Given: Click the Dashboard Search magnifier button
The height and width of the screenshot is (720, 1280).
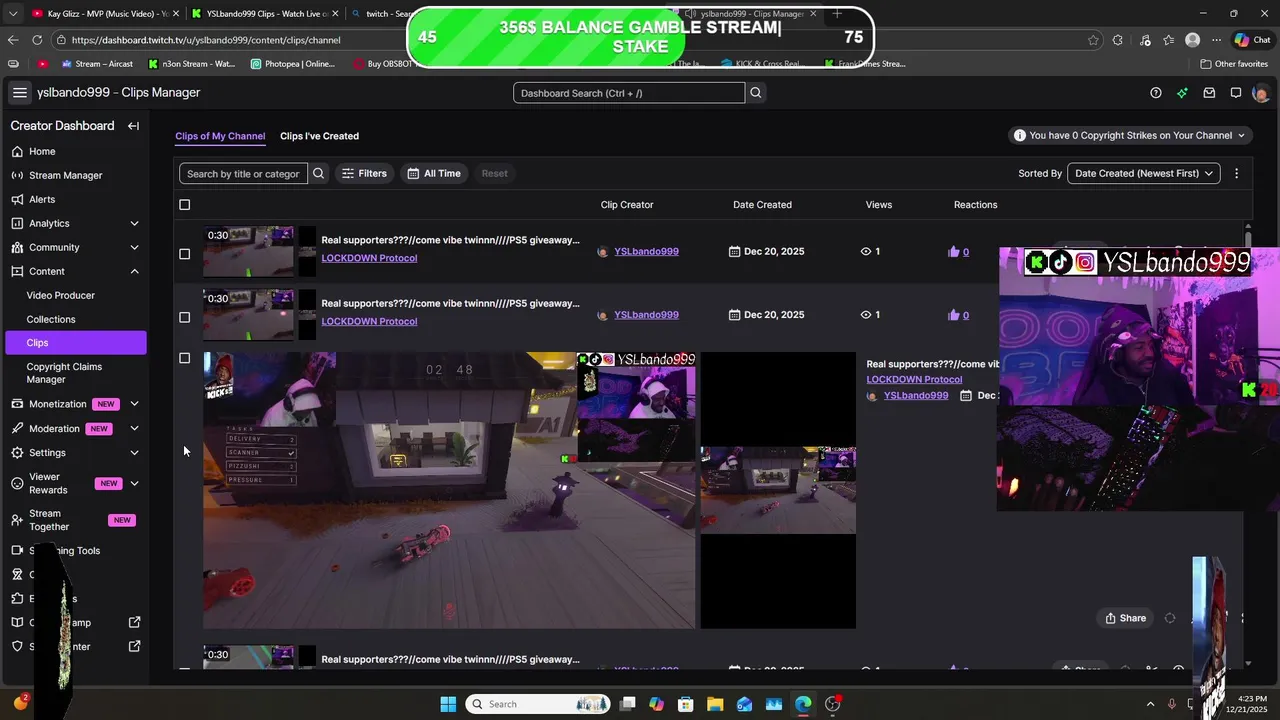Looking at the screenshot, I should 756,93.
